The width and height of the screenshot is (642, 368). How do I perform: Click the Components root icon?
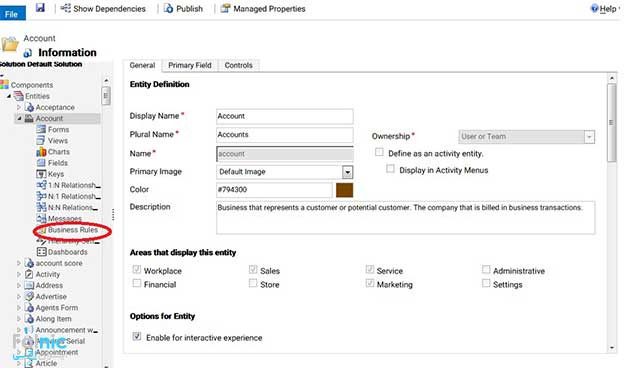point(5,85)
